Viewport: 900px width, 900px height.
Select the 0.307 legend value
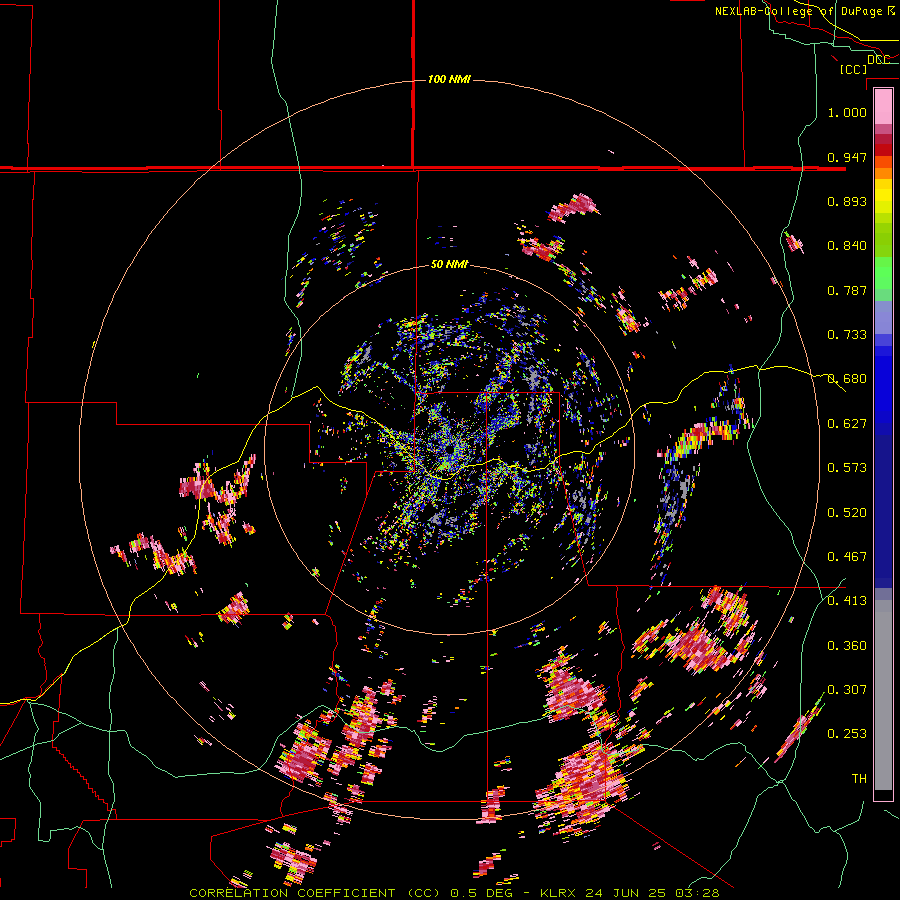(x=847, y=690)
